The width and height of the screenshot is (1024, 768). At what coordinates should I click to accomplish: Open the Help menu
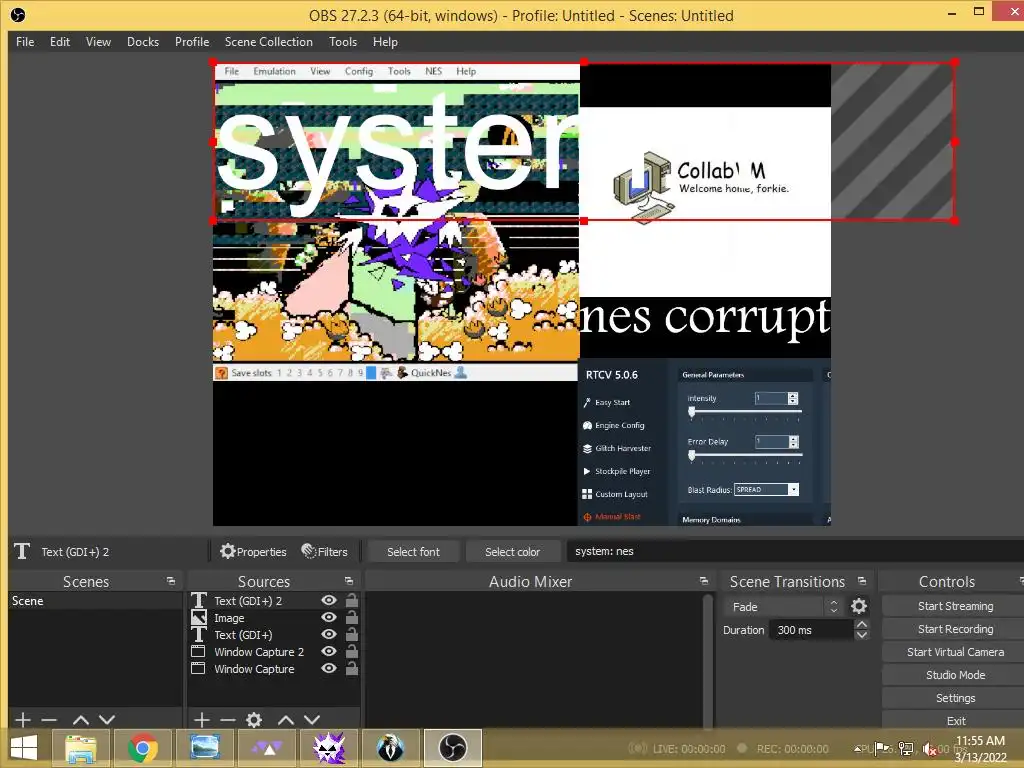tap(385, 42)
